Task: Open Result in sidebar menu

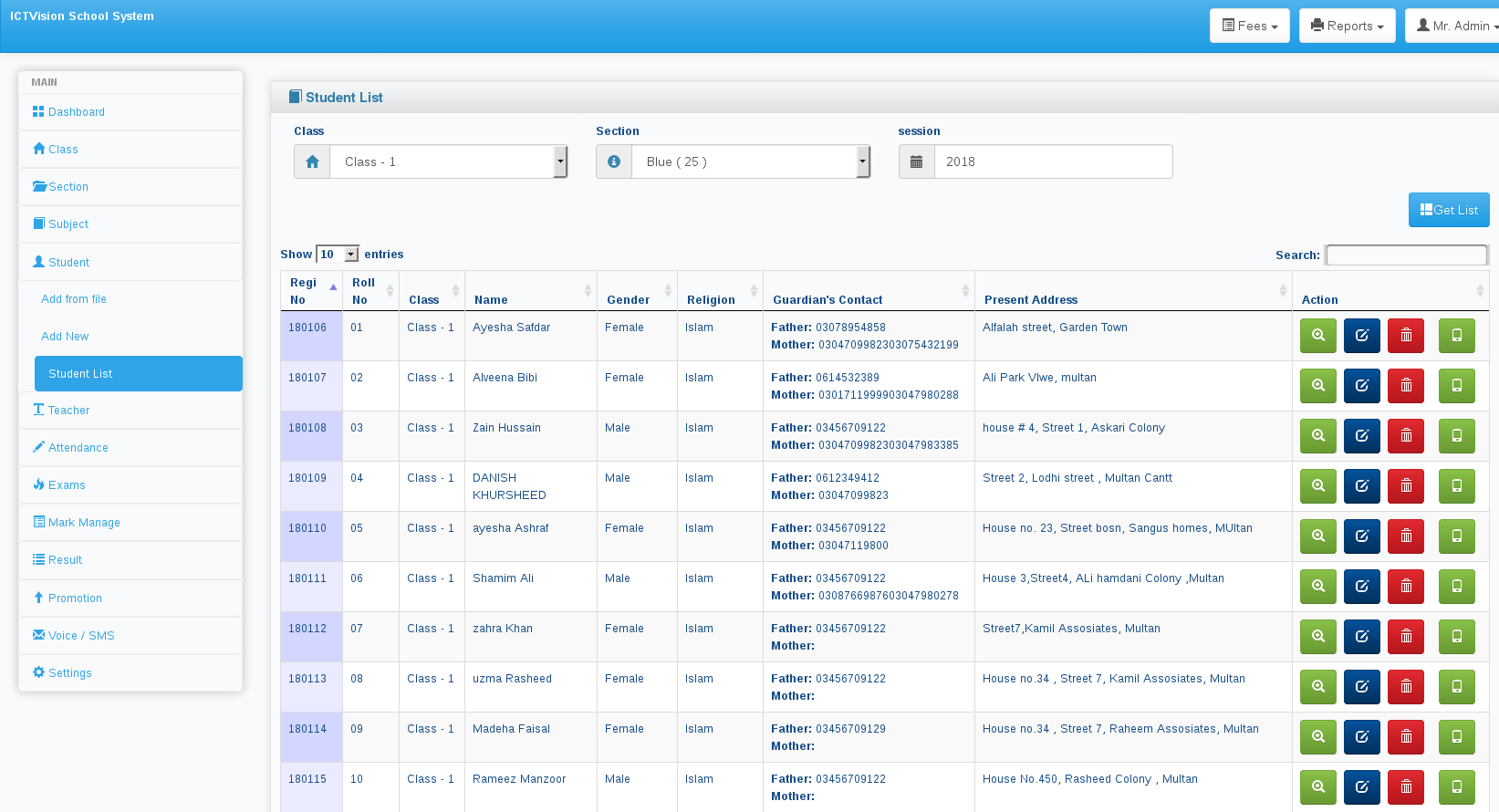Action: 130,560
